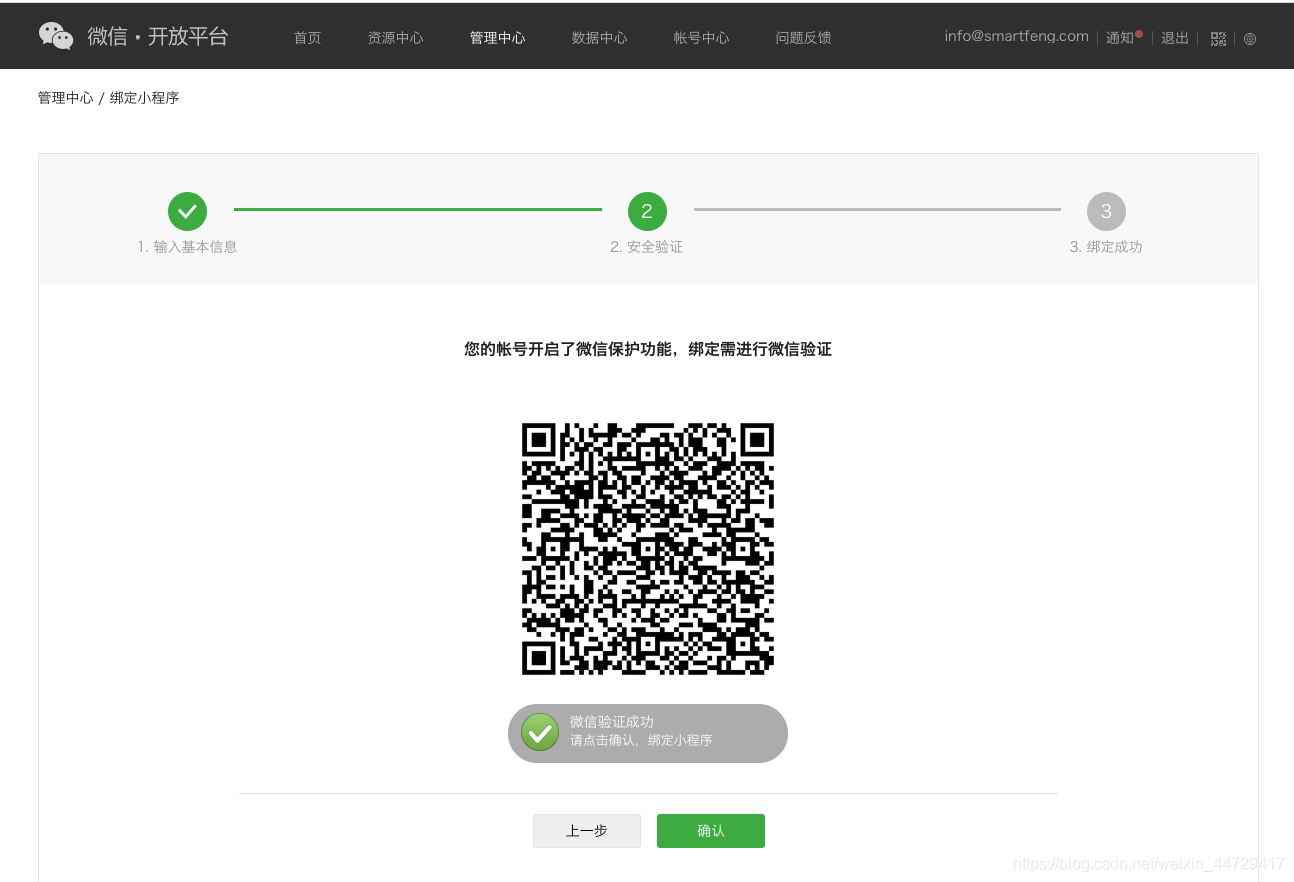This screenshot has width=1294, height=882.
Task: Click the globe language icon
Action: (x=1250, y=39)
